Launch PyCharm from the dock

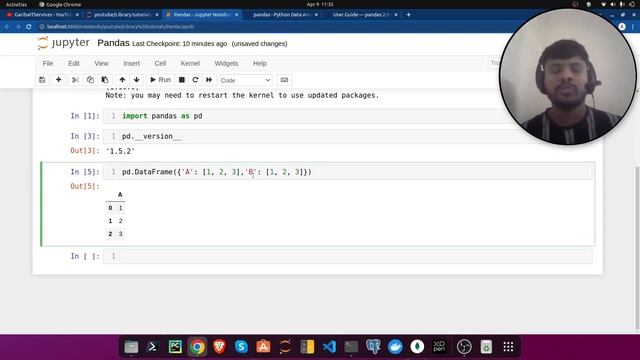click(175, 347)
